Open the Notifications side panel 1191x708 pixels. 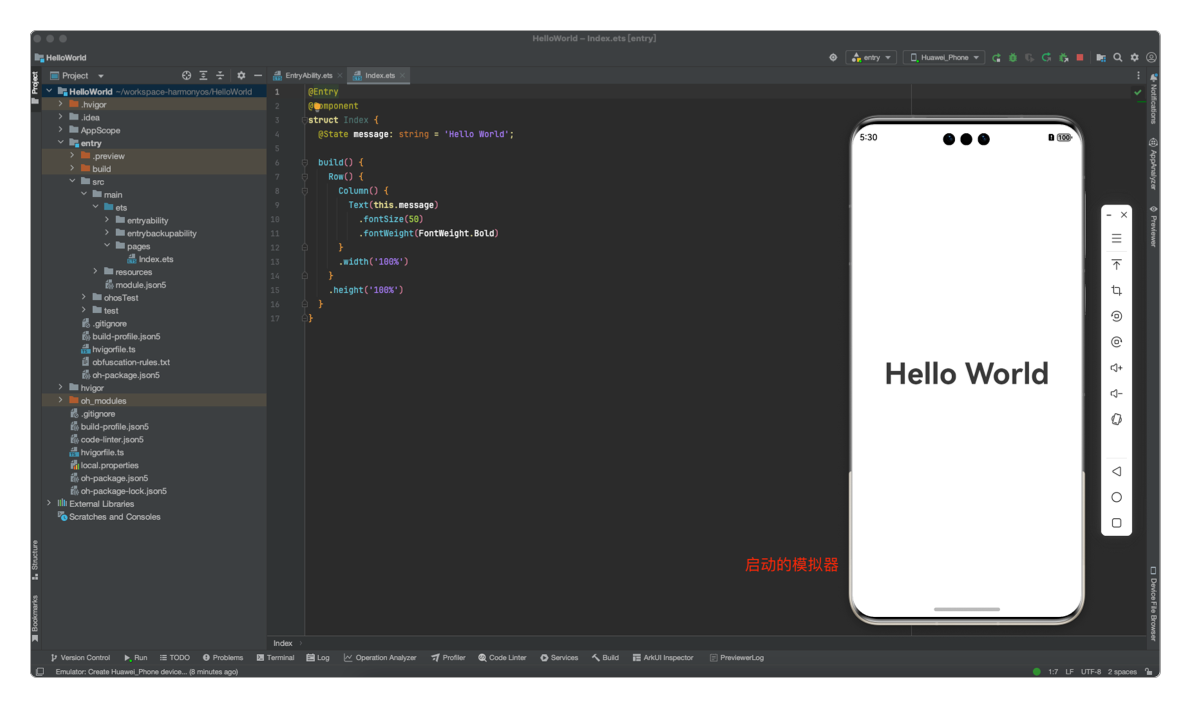click(1153, 99)
